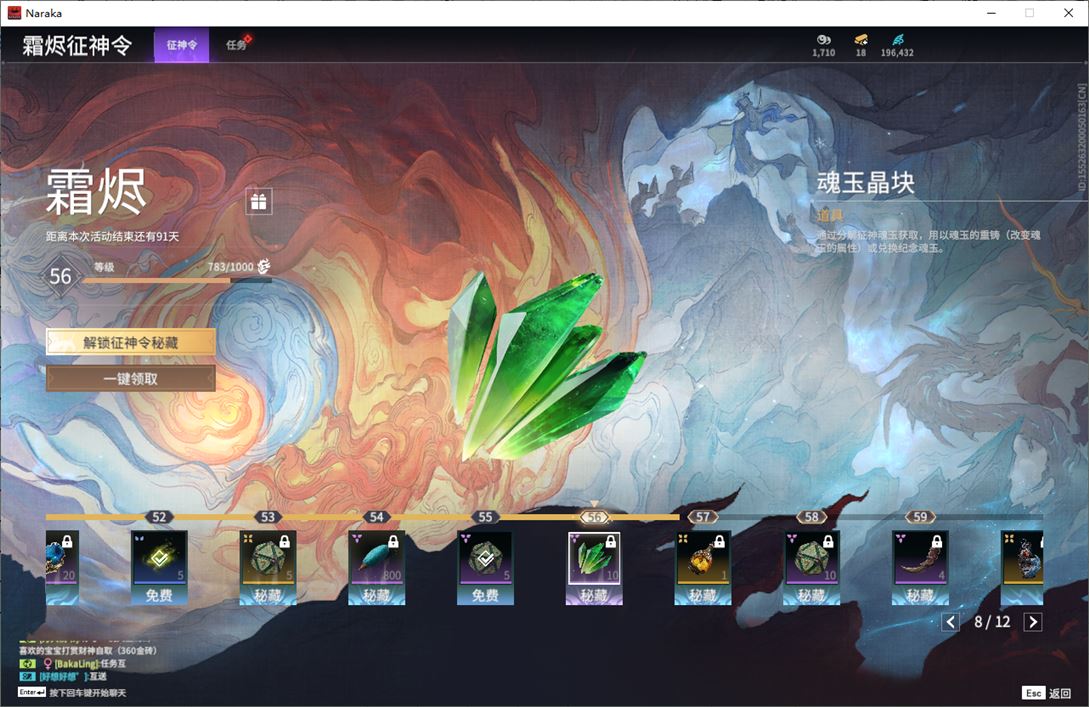Viewport: 1089px width, 707px height.
Task: Click the 距离本次活动结束还有91天 text
Action: 113,236
